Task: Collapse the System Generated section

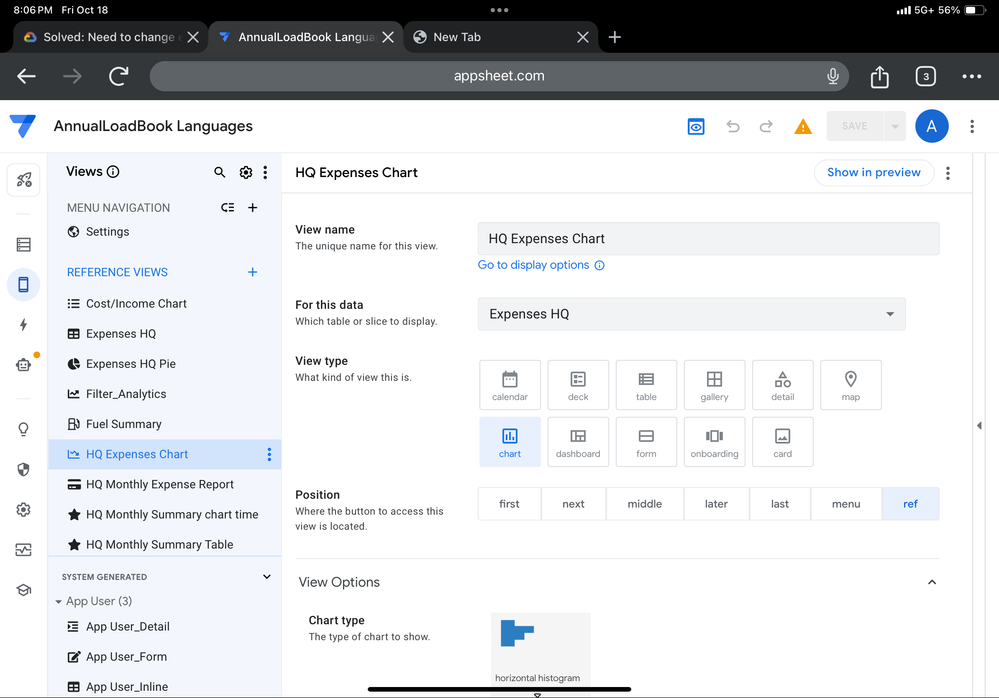Action: [267, 576]
